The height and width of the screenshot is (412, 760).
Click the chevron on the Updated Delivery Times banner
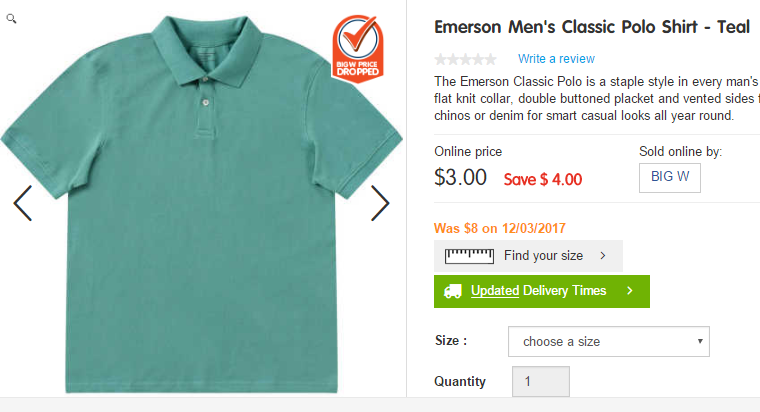point(630,291)
